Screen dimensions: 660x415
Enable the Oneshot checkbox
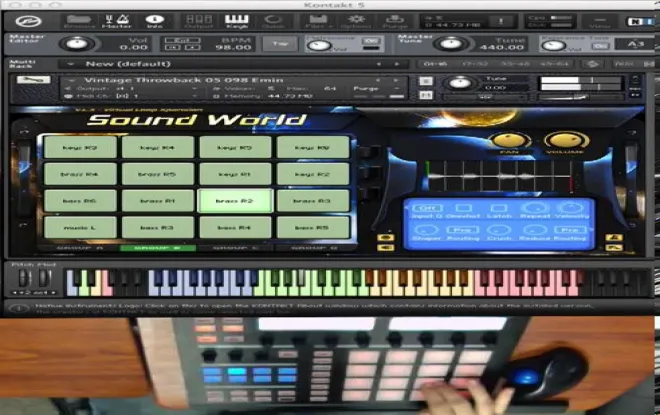pos(463,208)
